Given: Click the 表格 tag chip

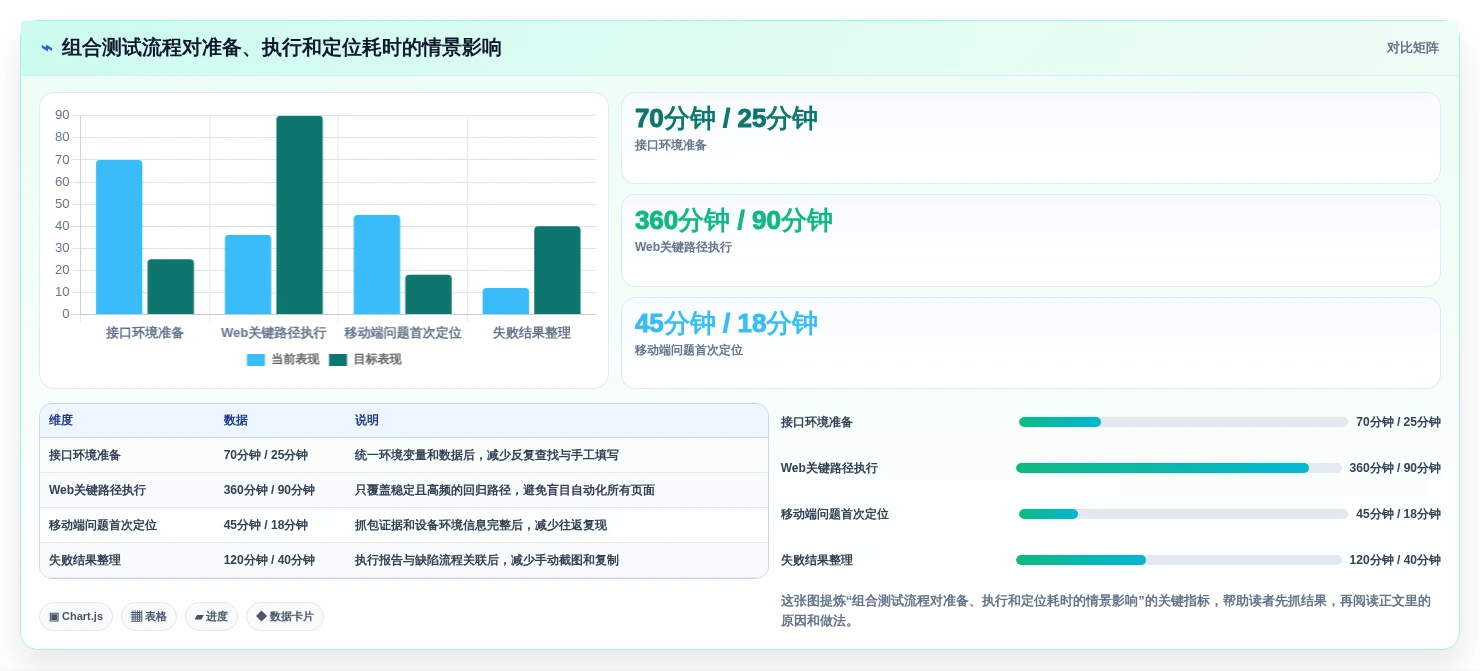Looking at the screenshot, I should [x=149, y=616].
